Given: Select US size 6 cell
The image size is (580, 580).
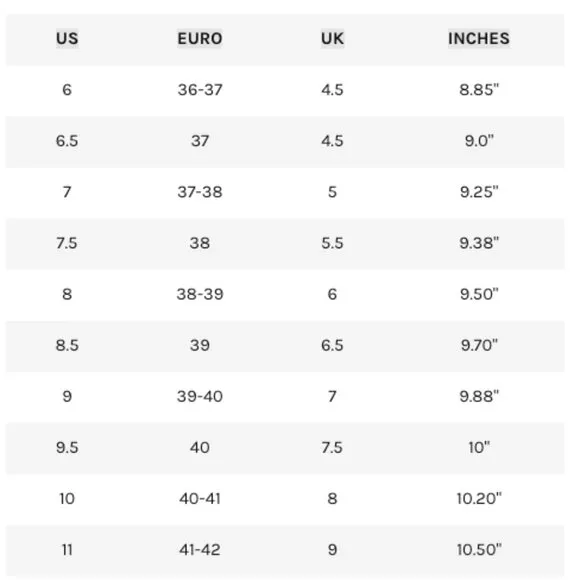Looking at the screenshot, I should pyautogui.click(x=67, y=90).
